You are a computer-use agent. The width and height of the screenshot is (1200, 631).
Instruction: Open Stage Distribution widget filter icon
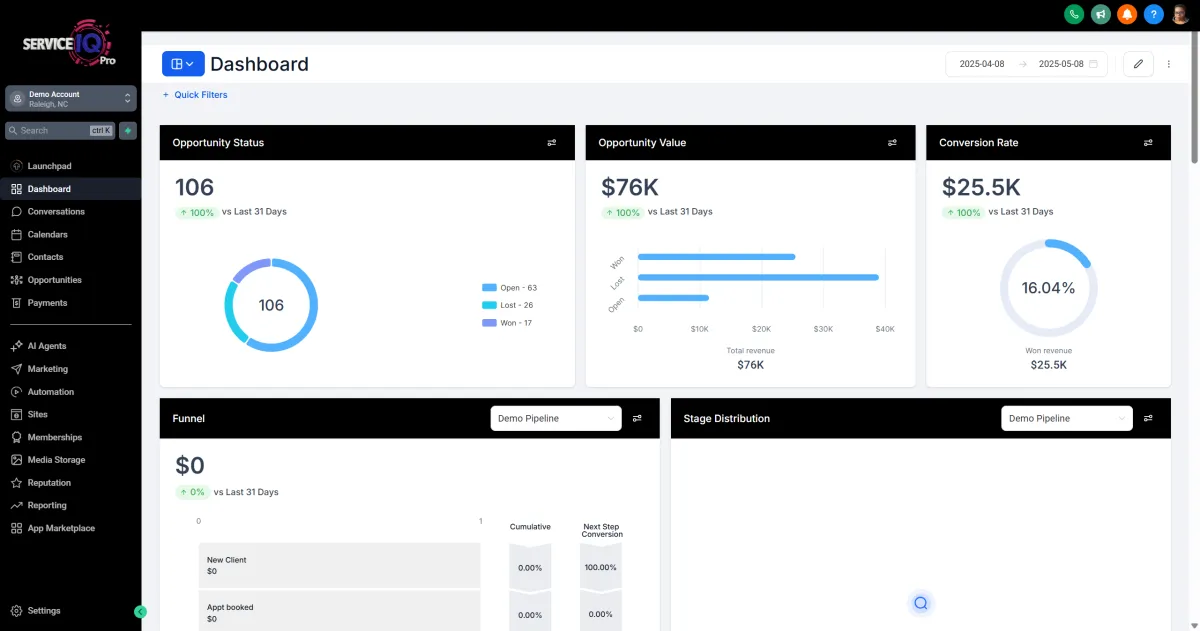pos(1148,418)
